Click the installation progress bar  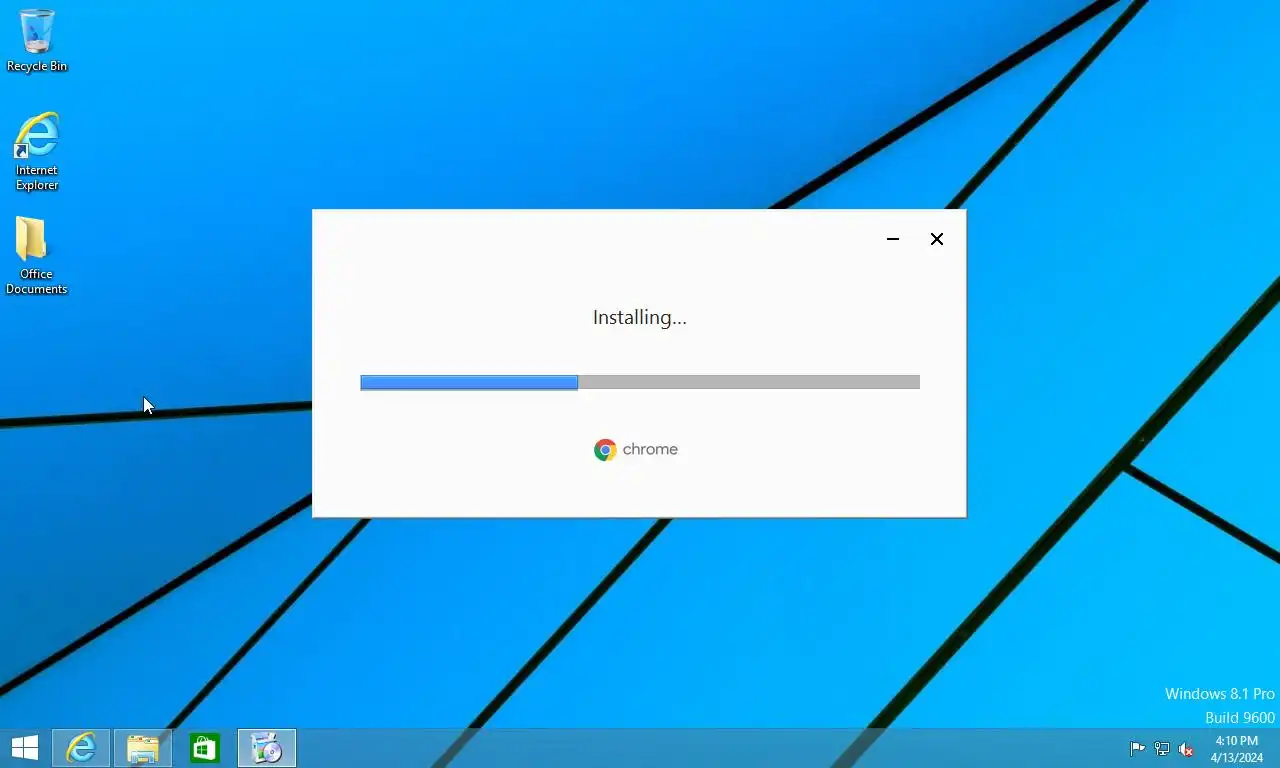click(x=640, y=382)
